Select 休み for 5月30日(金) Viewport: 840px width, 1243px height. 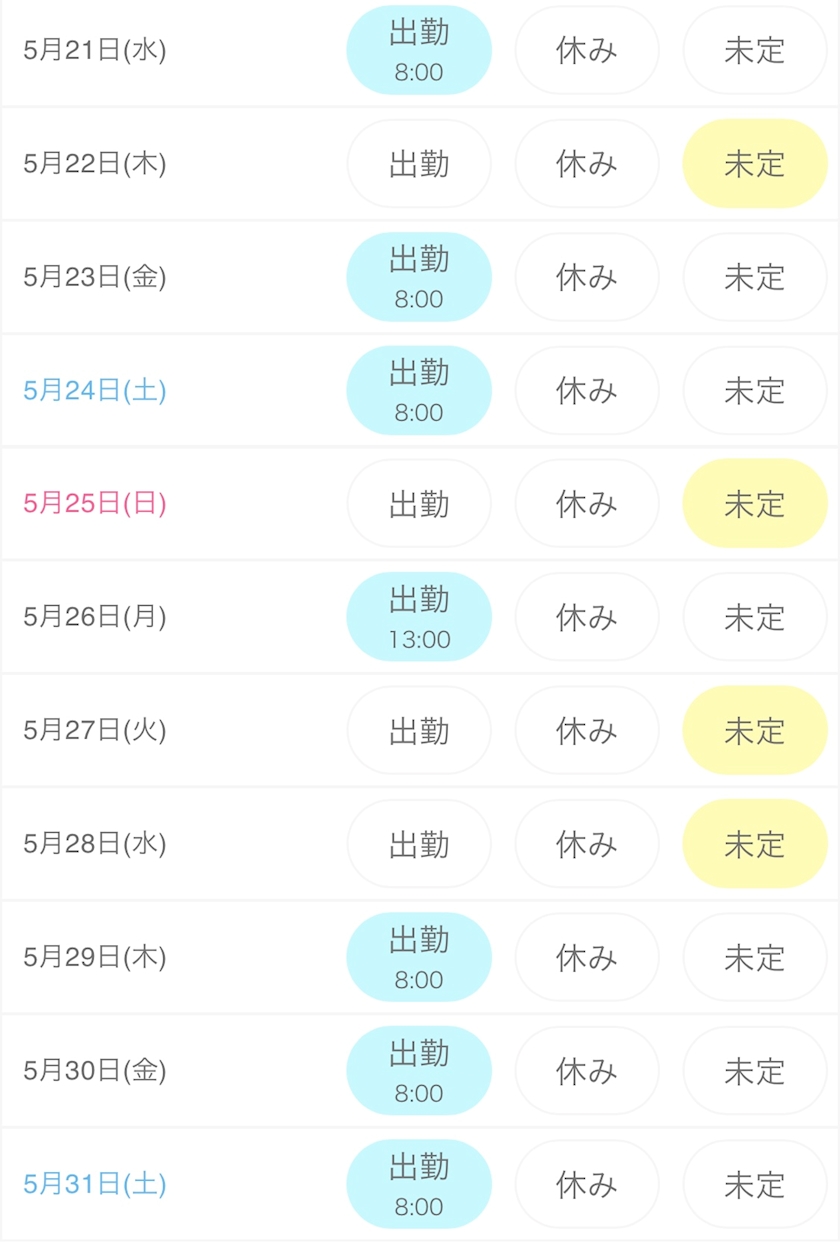587,1071
